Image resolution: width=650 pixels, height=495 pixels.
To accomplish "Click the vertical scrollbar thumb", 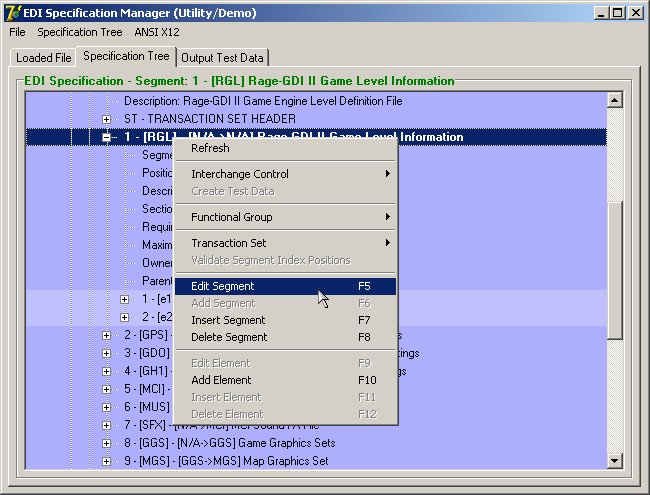I will point(615,271).
